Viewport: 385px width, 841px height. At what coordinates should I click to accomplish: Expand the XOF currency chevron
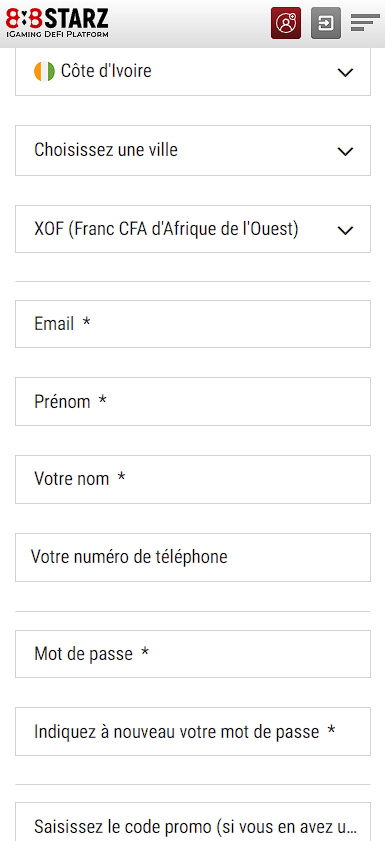tap(345, 231)
